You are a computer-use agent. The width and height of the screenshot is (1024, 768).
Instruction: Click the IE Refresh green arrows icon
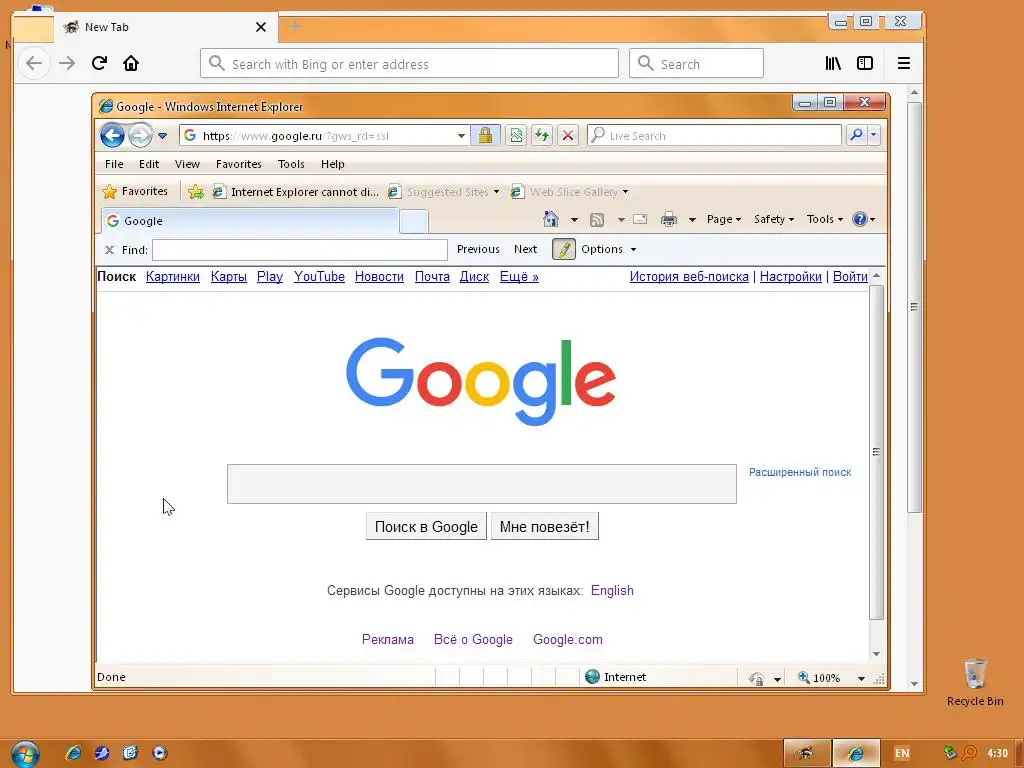542,135
